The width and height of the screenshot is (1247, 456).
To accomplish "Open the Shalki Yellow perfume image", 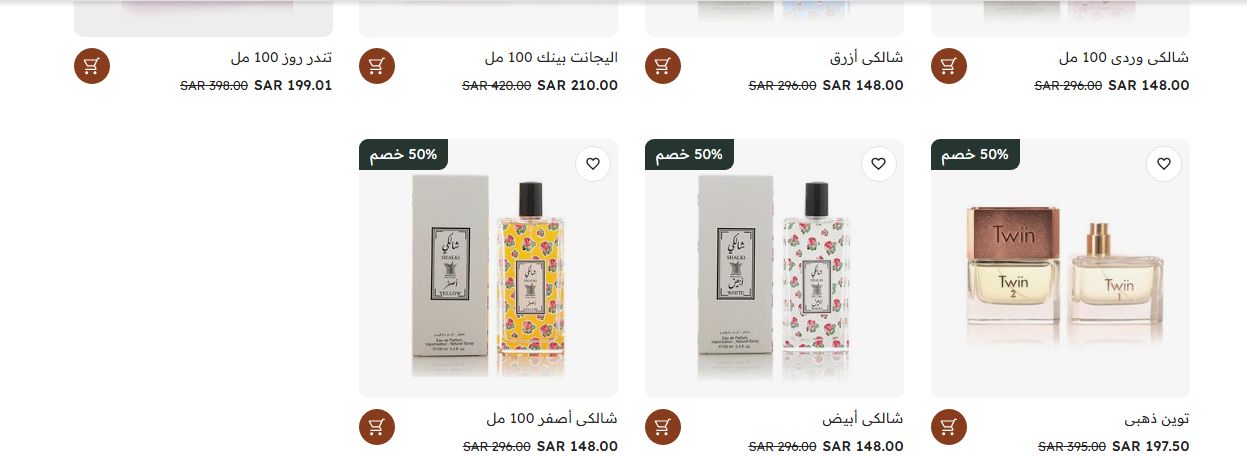I will click(488, 268).
